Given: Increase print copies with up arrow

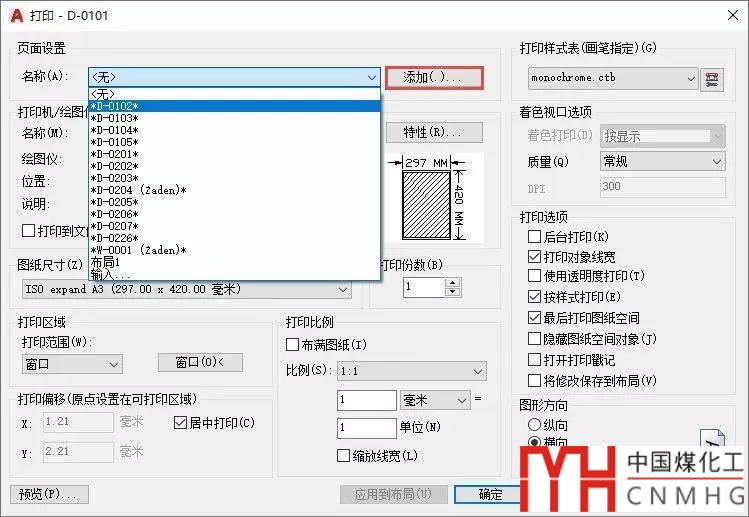Looking at the screenshot, I should pos(453,283).
